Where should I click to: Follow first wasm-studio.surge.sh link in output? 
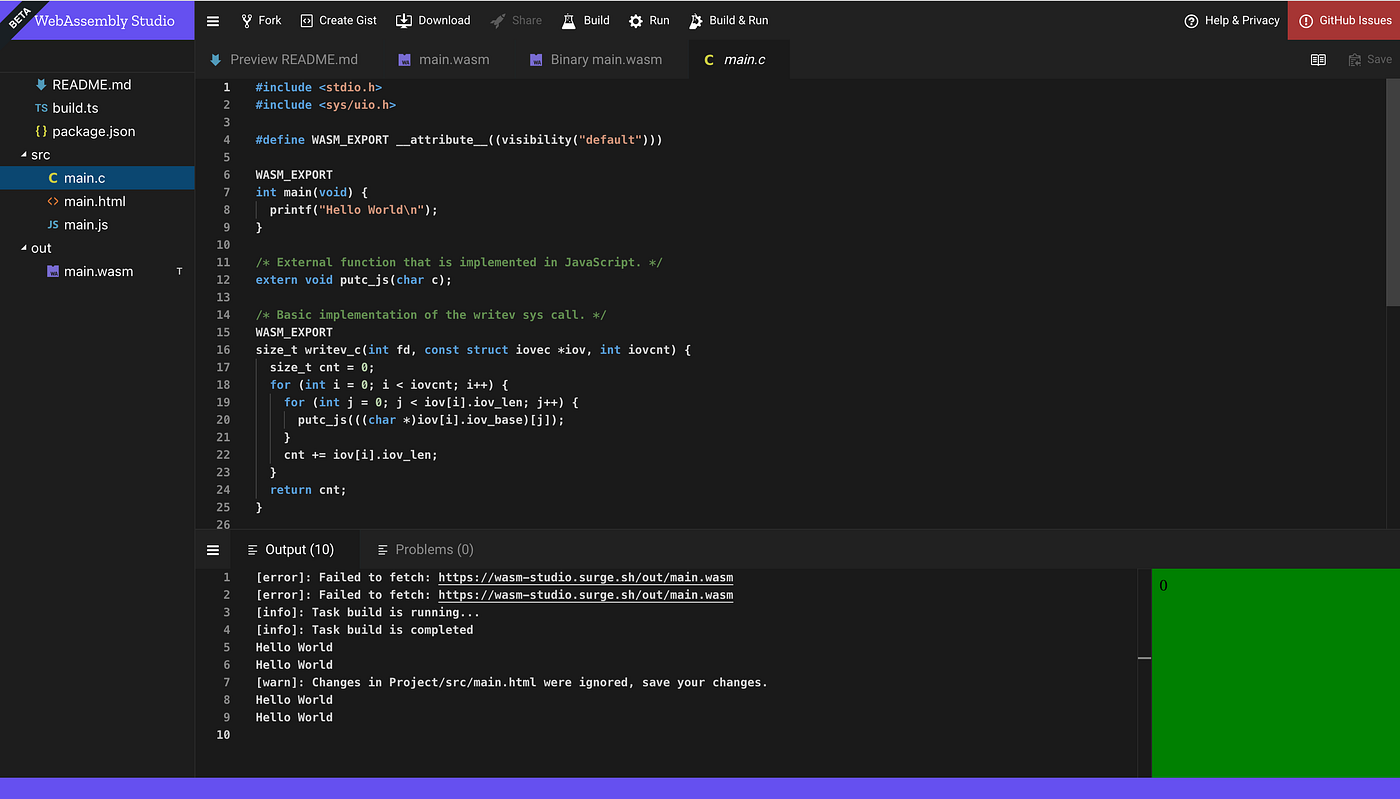(586, 577)
